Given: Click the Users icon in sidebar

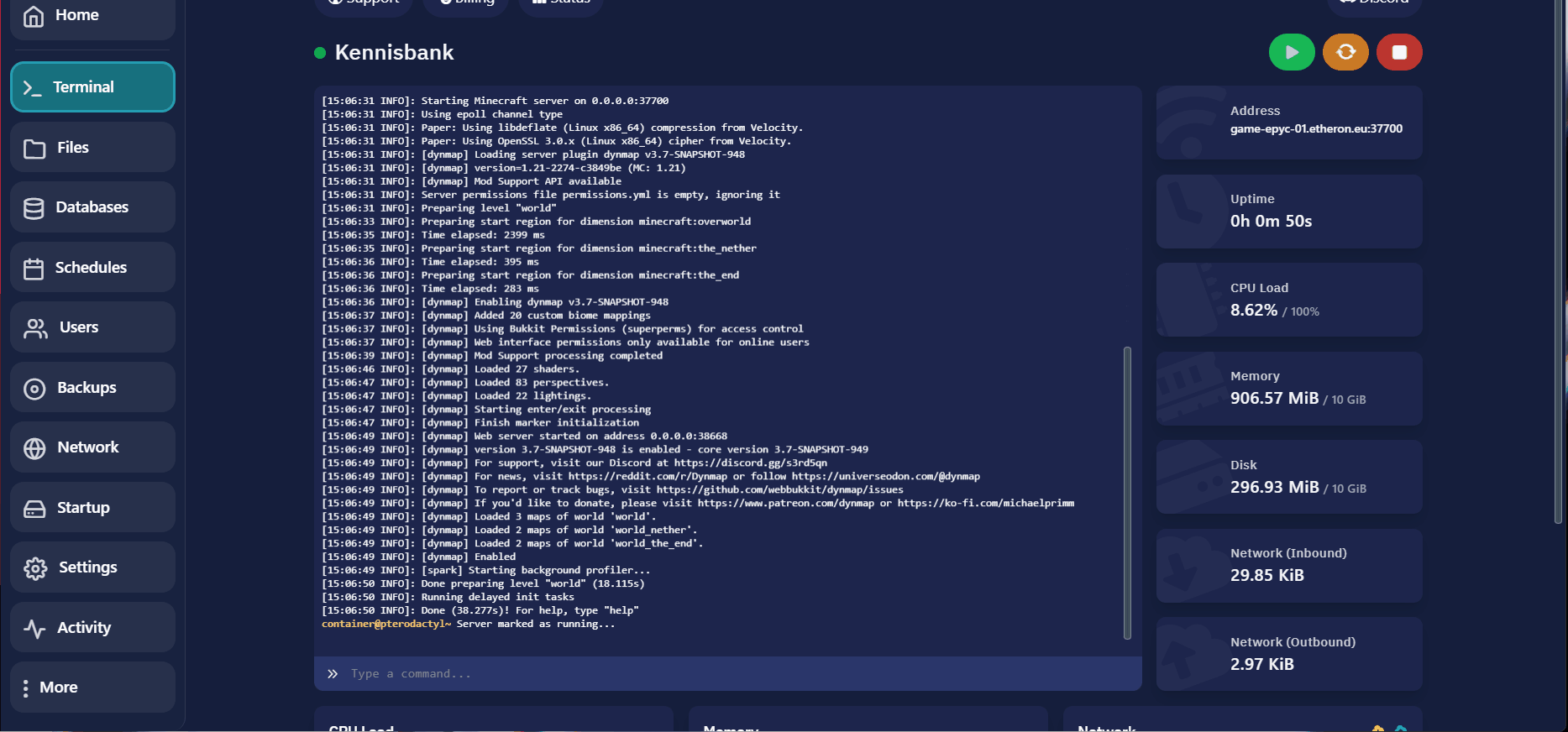Looking at the screenshot, I should pos(35,328).
